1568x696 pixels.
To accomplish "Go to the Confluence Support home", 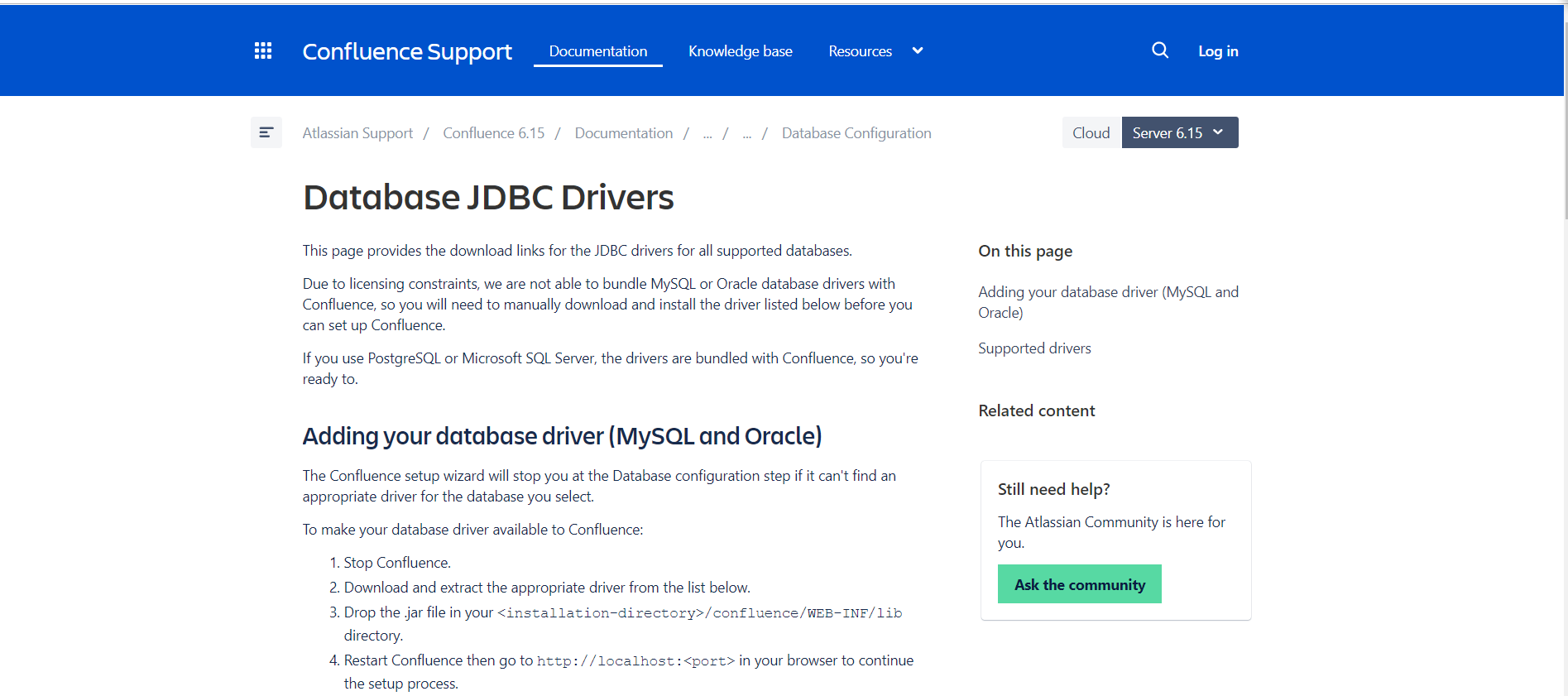I will [407, 51].
